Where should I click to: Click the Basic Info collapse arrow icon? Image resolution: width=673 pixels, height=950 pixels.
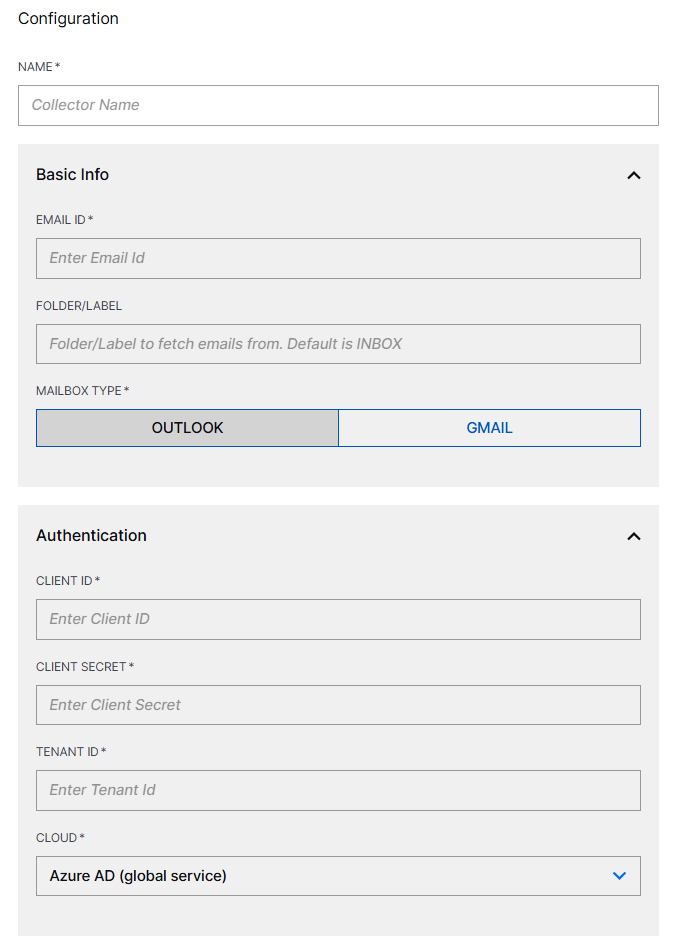pyautogui.click(x=634, y=175)
